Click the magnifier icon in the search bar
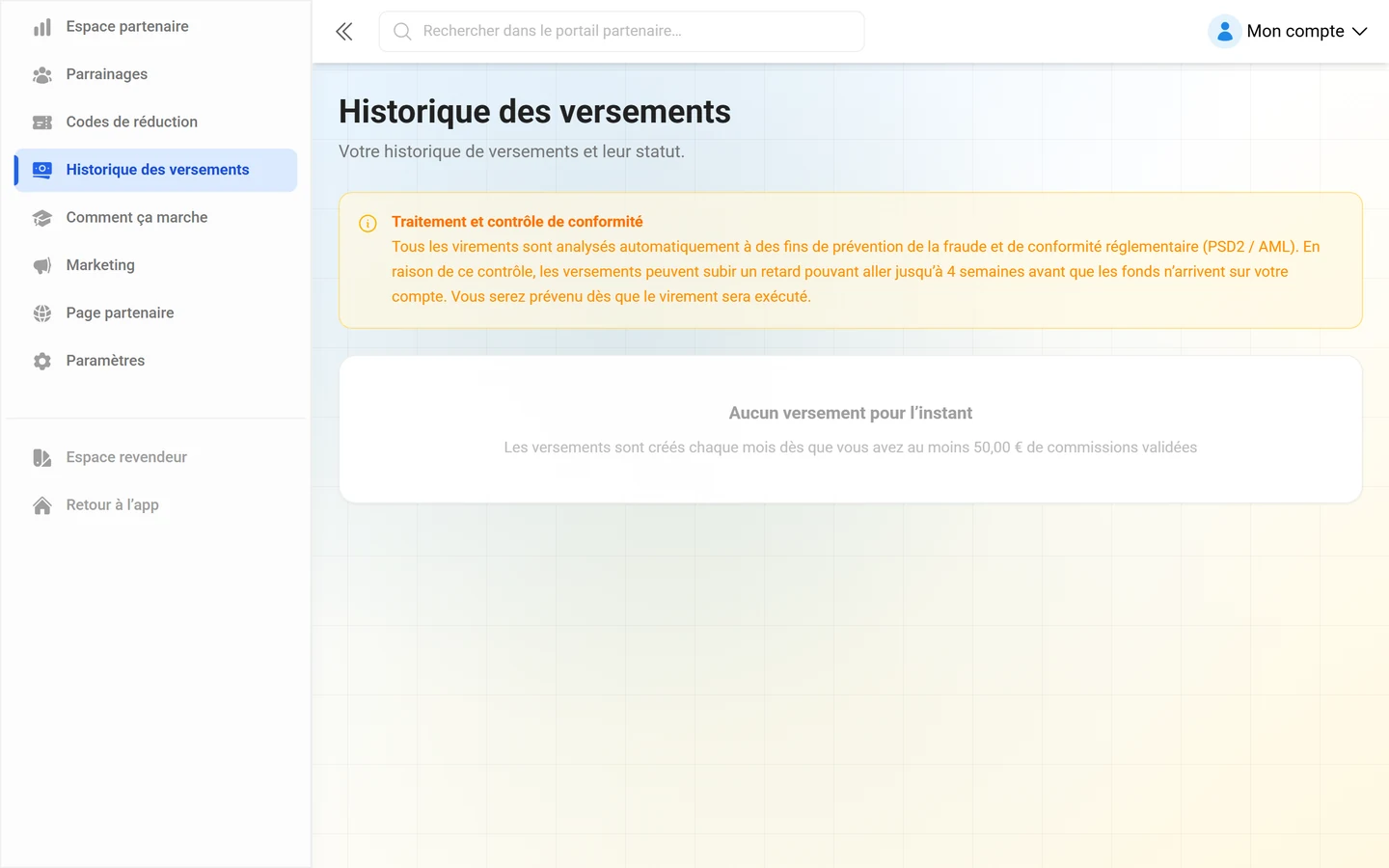This screenshot has height=868, width=1389. [402, 32]
